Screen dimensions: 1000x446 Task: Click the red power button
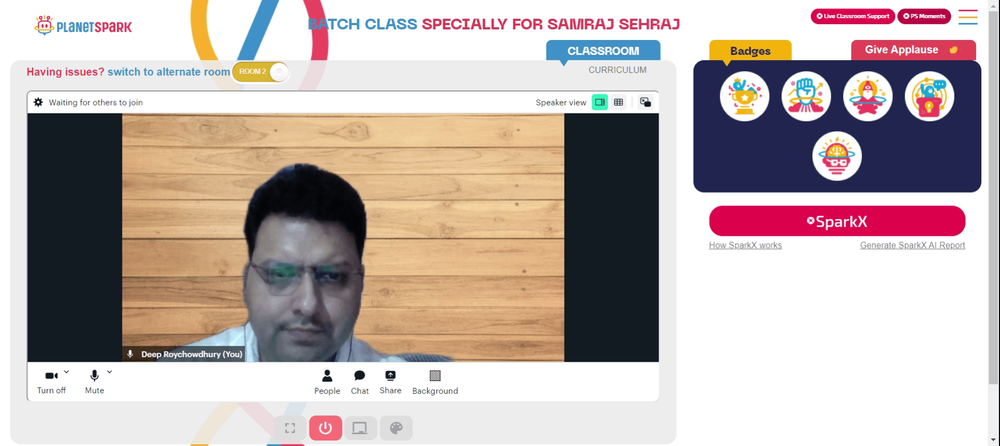click(x=325, y=428)
